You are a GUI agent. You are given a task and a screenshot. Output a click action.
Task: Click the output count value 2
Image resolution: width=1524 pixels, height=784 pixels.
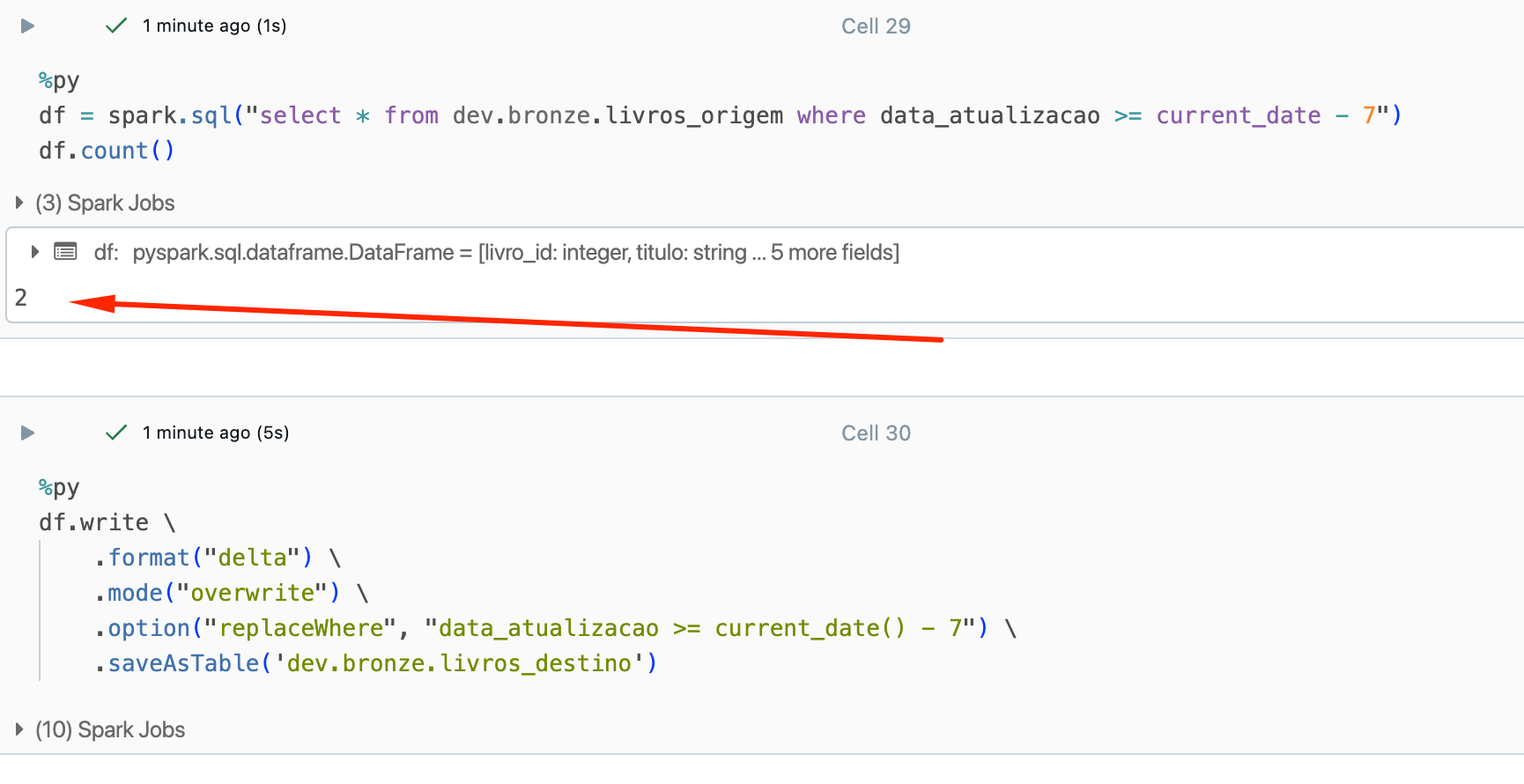point(21,298)
